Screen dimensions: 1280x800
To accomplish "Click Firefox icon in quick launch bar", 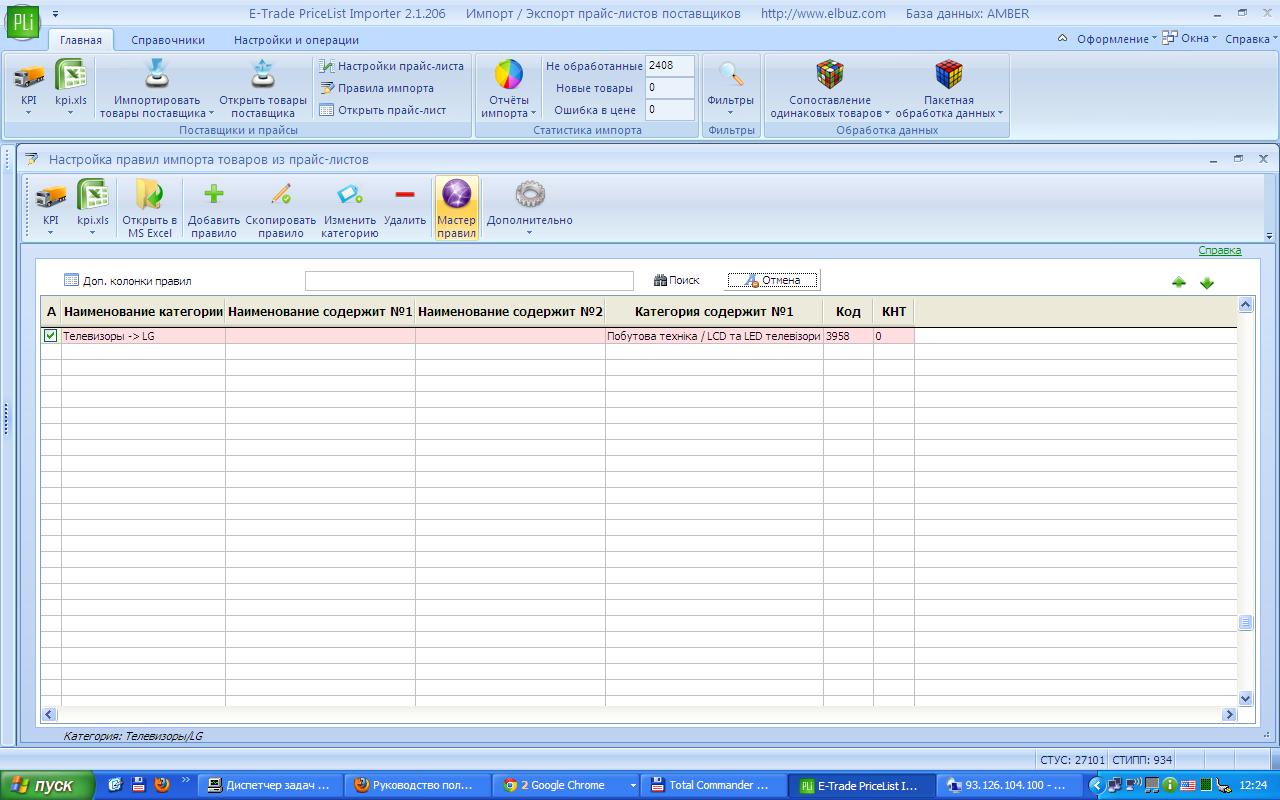I will tap(161, 785).
